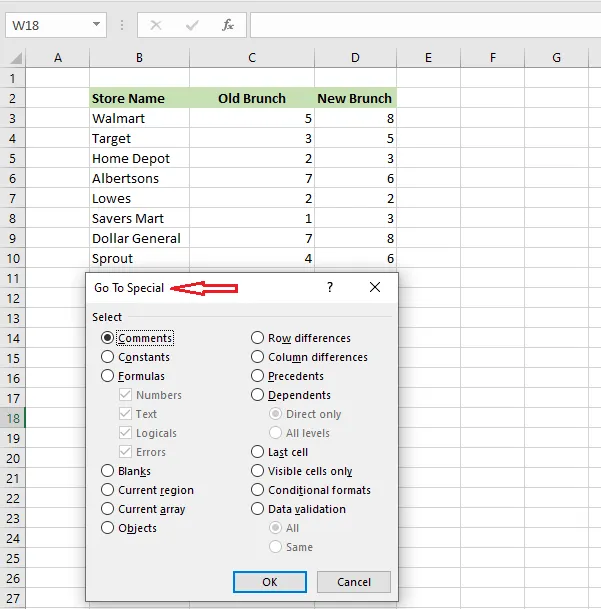Click the Savers Mart cell
601x609 pixels.
point(139,218)
